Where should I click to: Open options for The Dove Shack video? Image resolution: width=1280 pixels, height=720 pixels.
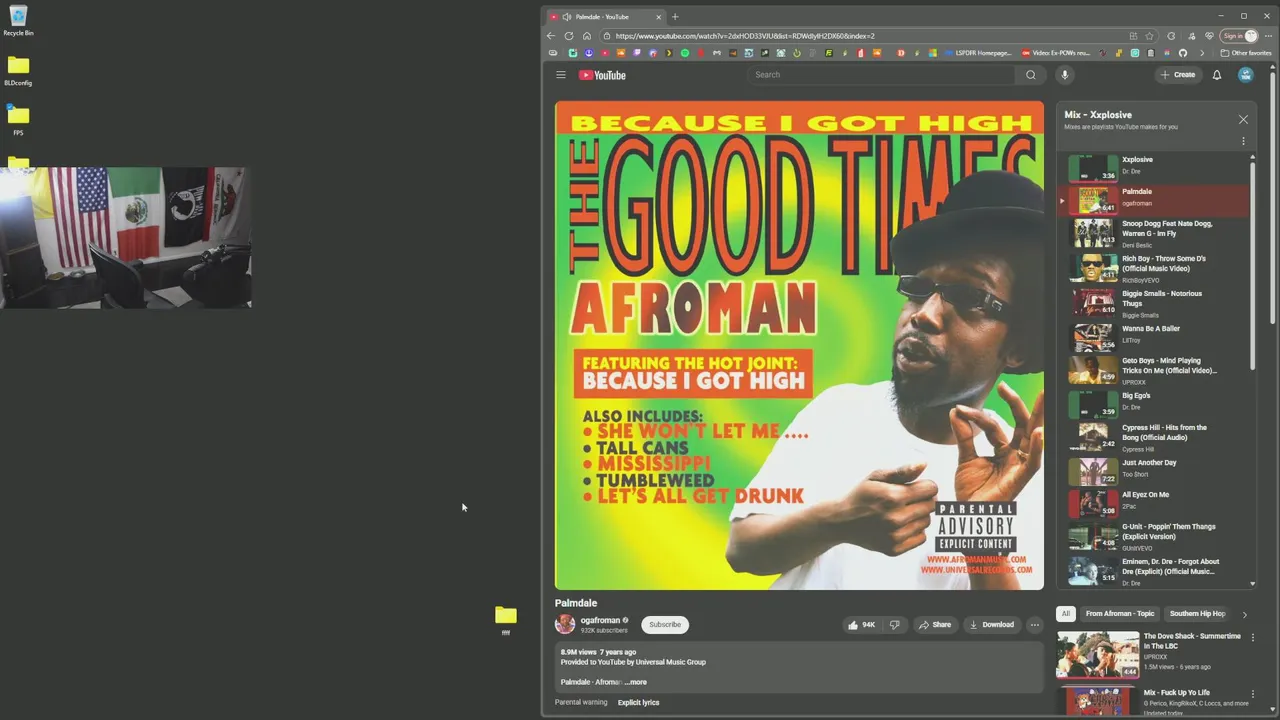coord(1253,638)
